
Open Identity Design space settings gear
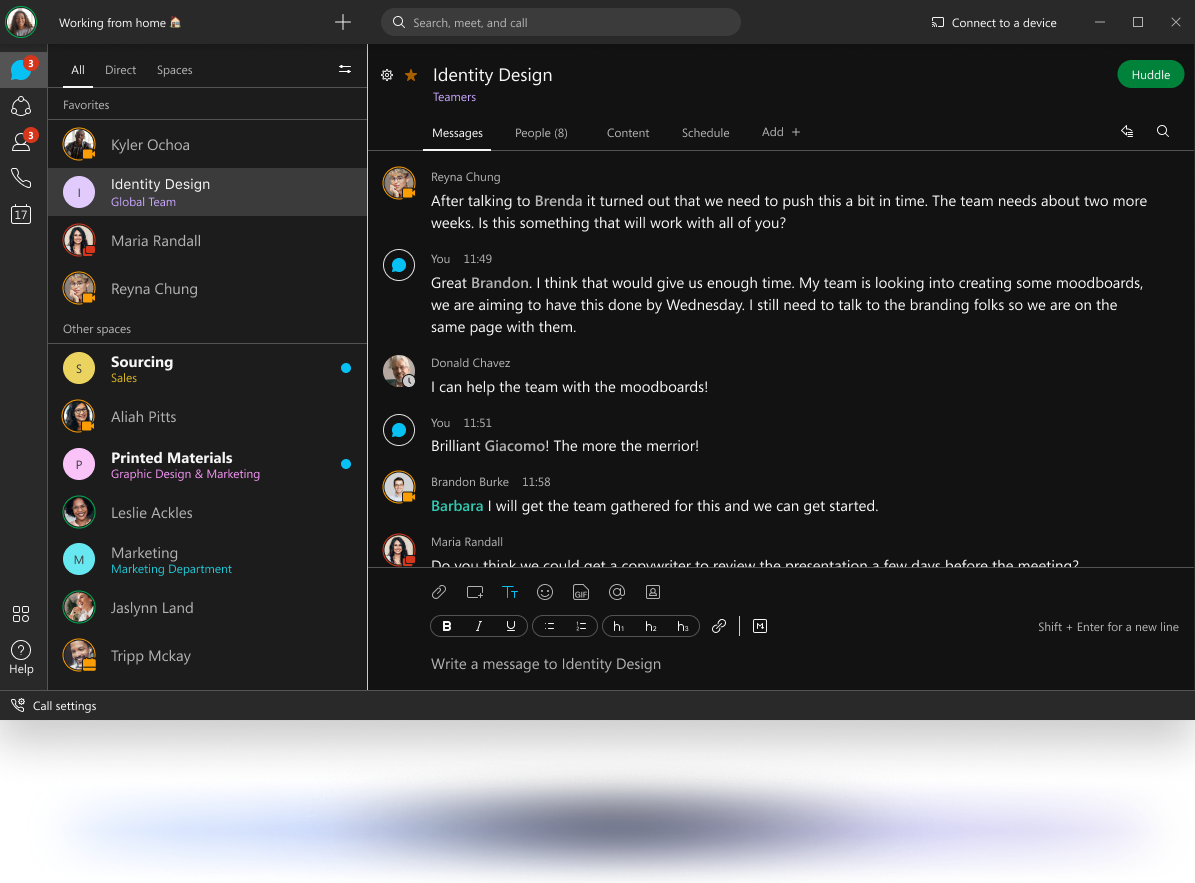point(387,75)
